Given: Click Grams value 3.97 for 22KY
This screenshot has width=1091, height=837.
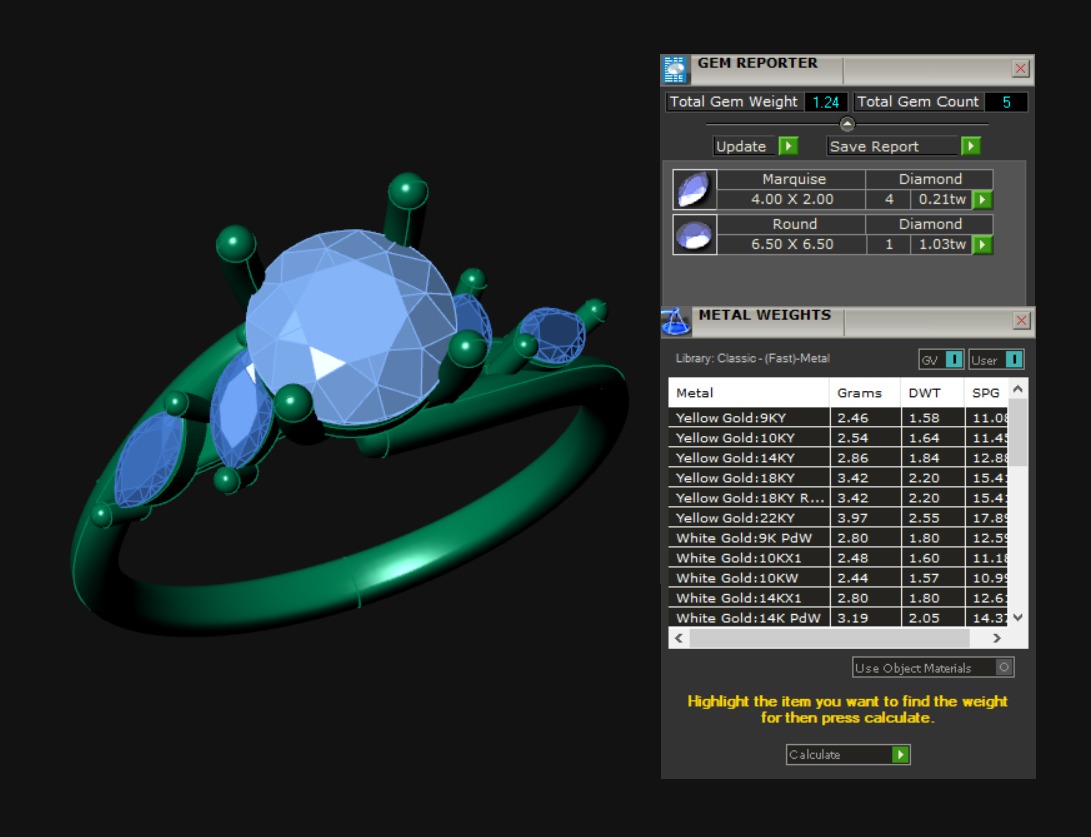Looking at the screenshot, I should (865, 518).
